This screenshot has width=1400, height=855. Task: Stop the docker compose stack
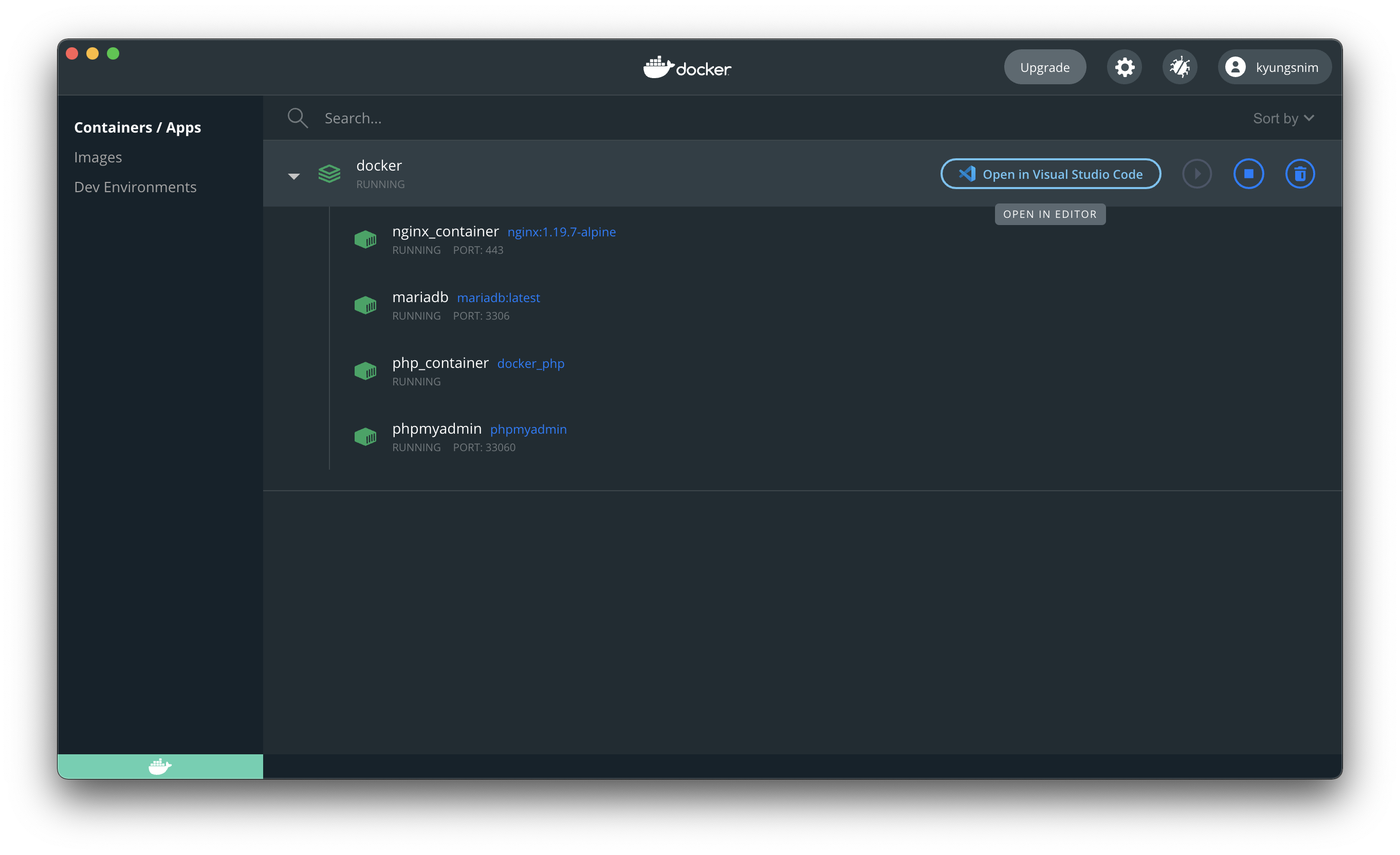(1248, 174)
